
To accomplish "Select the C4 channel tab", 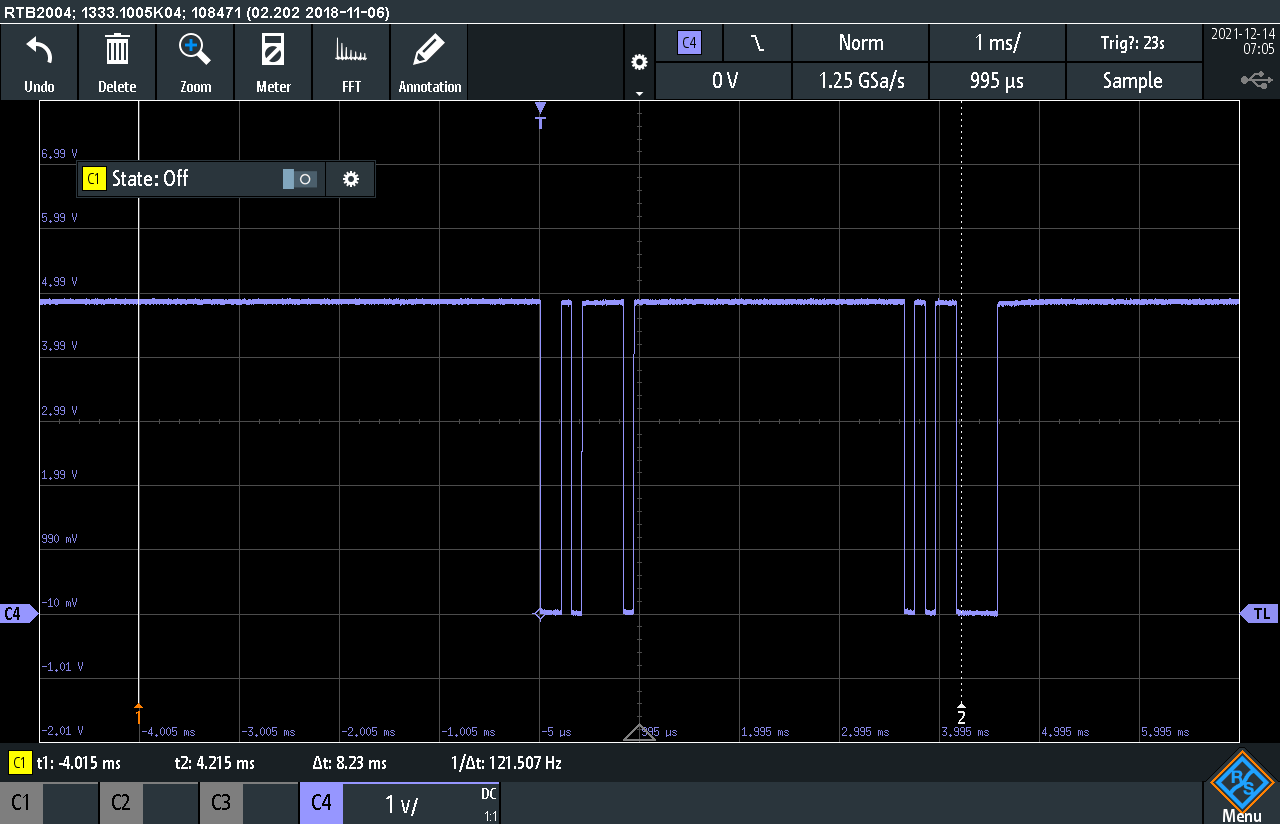I will pyautogui.click(x=321, y=803).
